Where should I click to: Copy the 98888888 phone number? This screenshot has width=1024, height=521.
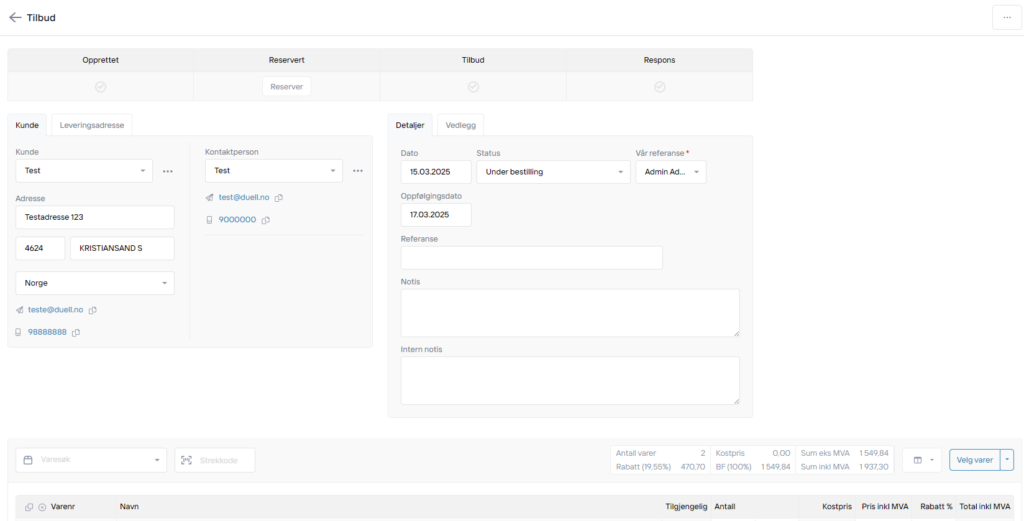point(76,333)
